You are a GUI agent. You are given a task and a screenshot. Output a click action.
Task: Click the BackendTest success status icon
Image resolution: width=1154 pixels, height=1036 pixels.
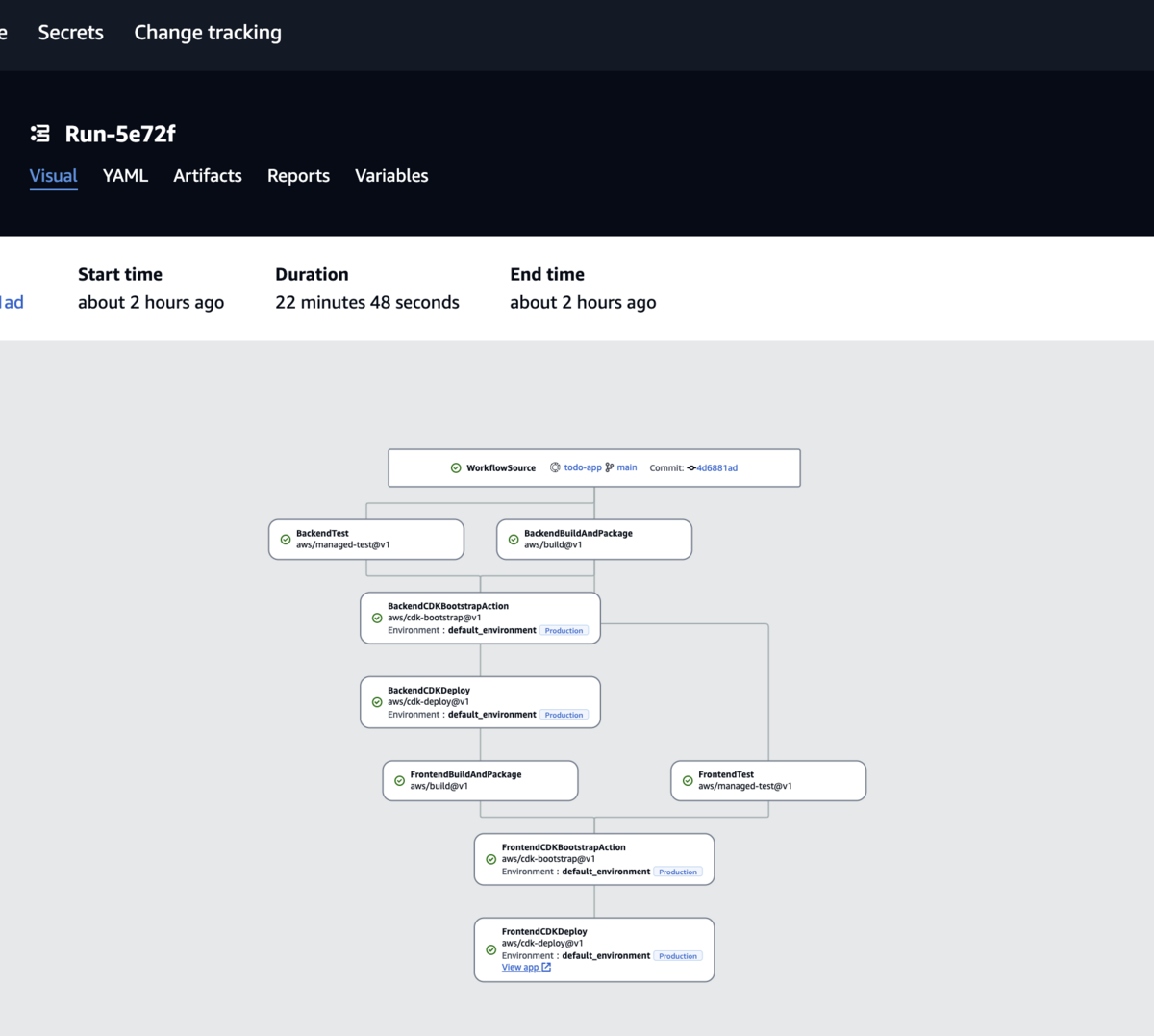286,540
